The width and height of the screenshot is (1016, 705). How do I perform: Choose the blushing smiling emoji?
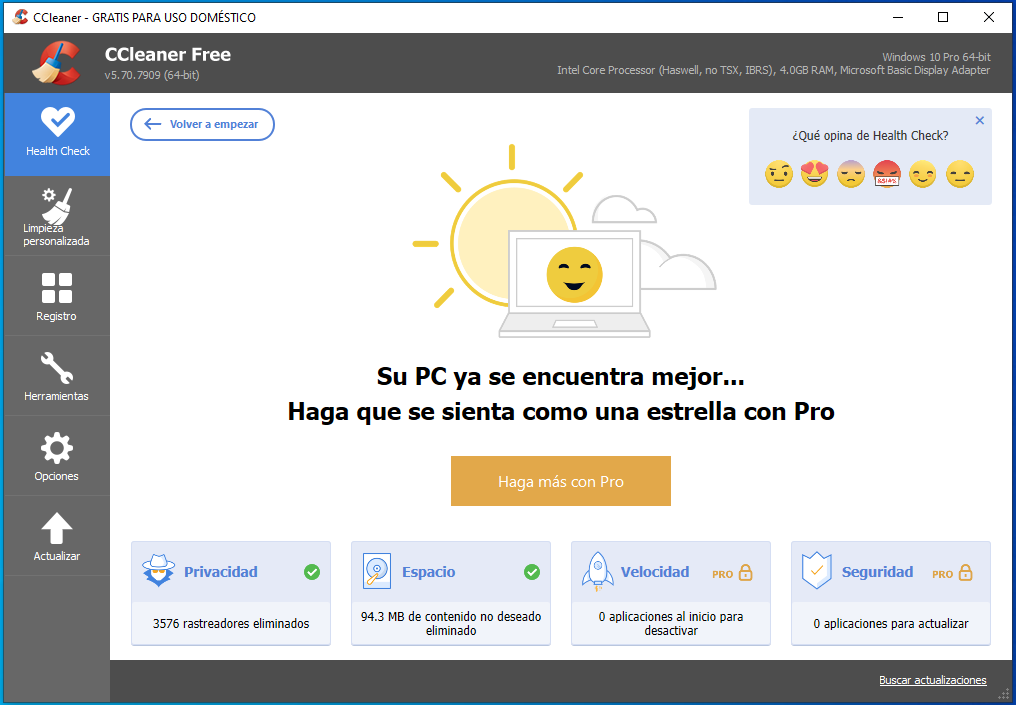[x=923, y=174]
